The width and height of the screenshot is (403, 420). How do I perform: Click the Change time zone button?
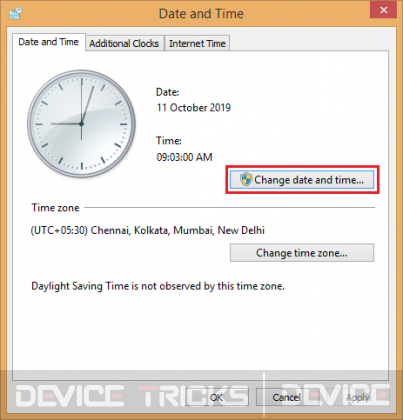302,253
